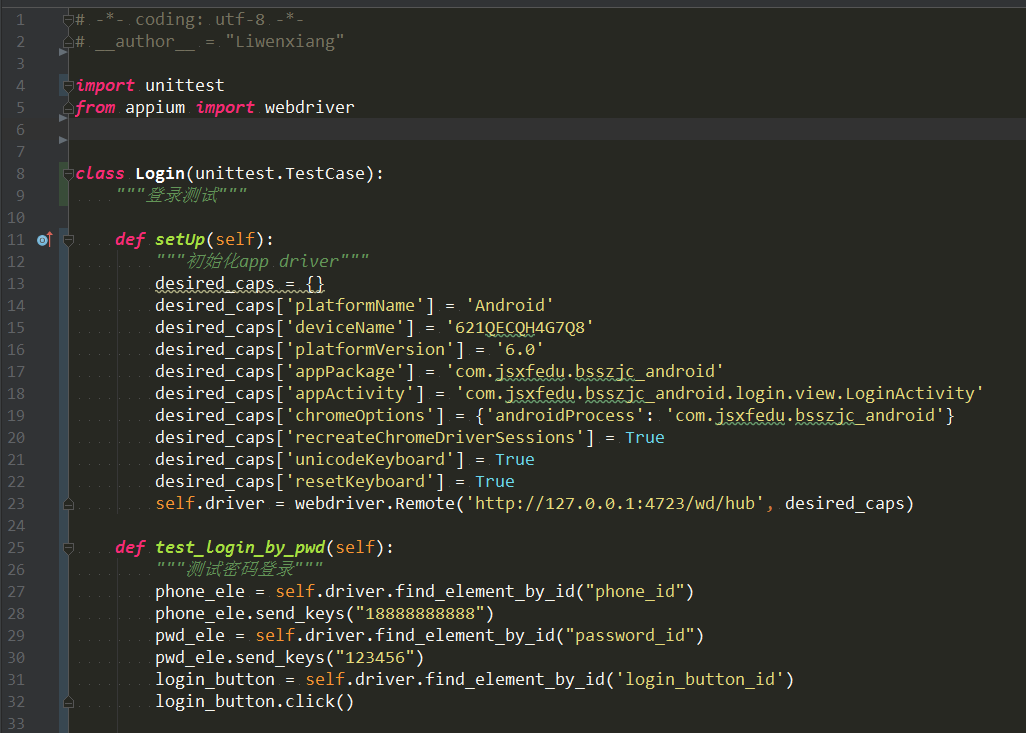Click the True value on the resetKeyboard line
This screenshot has height=733, width=1026.
point(495,482)
